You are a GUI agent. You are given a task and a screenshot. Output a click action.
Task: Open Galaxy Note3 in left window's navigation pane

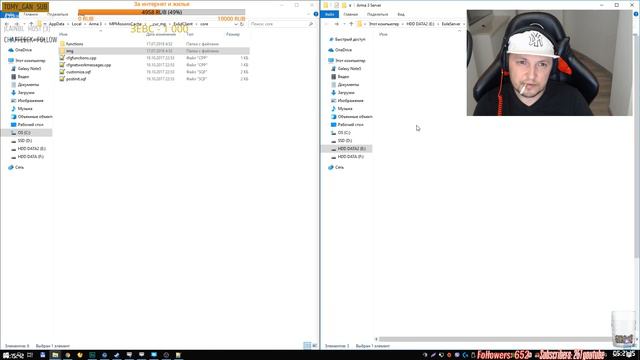[x=29, y=69]
